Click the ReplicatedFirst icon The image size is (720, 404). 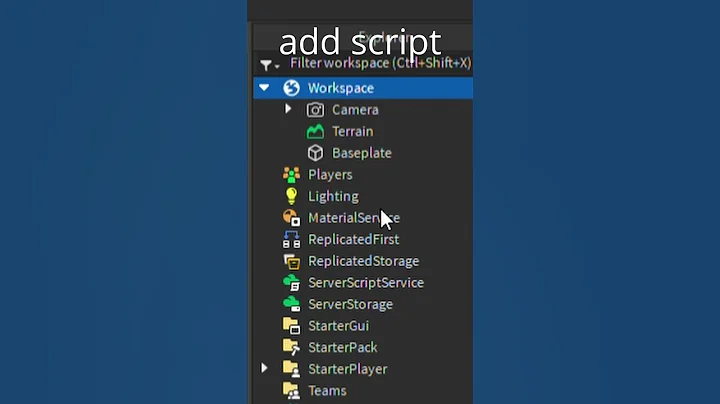pyautogui.click(x=291, y=239)
